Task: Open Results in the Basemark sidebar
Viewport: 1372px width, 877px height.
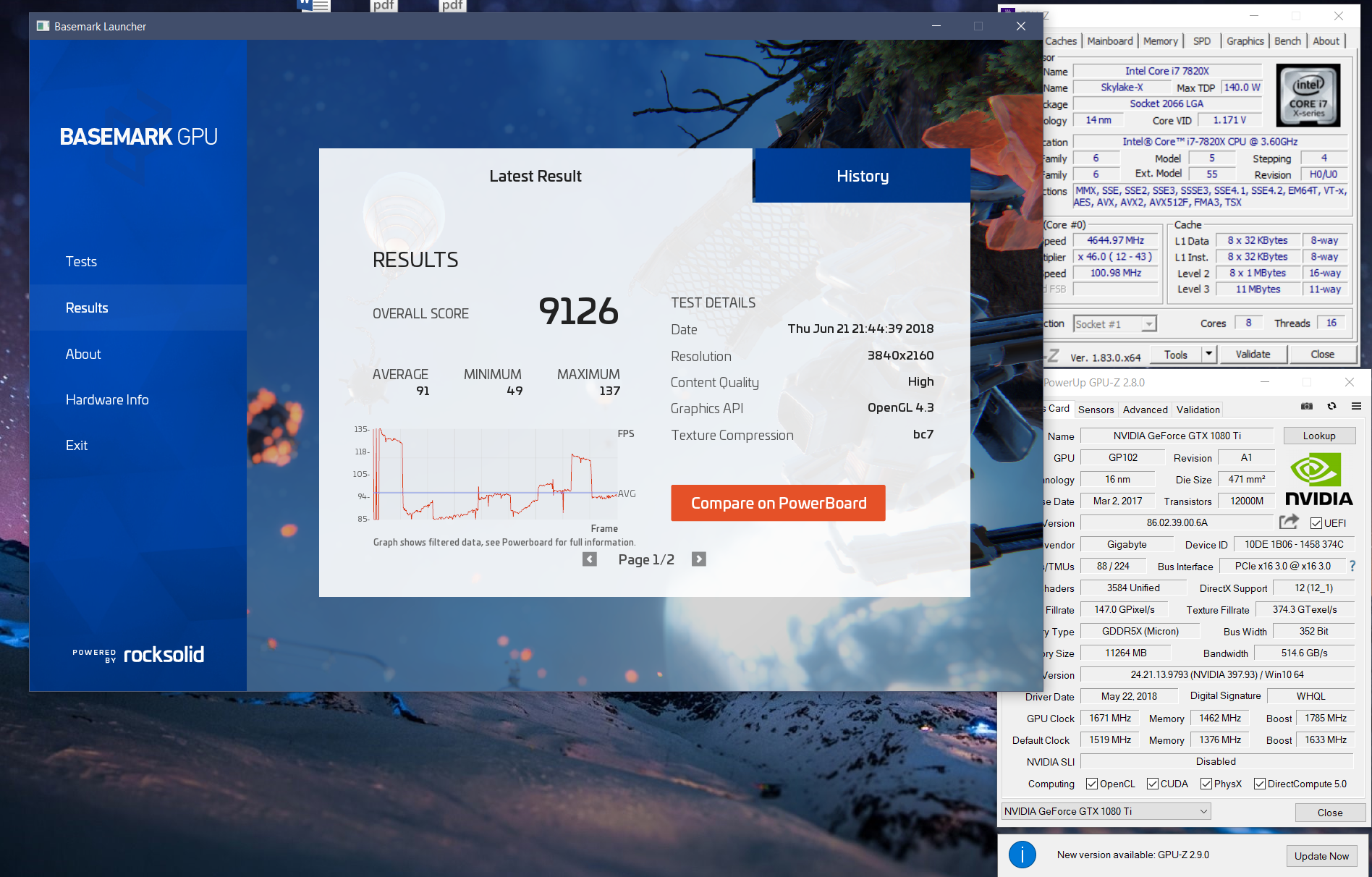Action: pyautogui.click(x=138, y=308)
